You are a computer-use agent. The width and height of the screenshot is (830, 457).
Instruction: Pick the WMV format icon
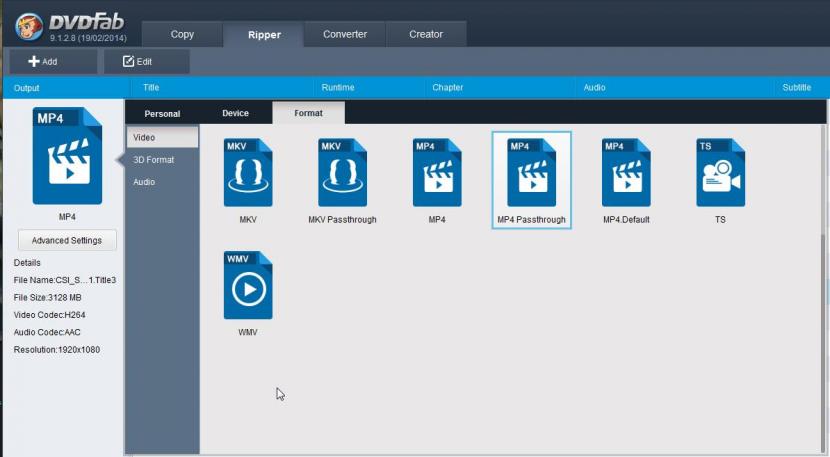click(x=248, y=285)
